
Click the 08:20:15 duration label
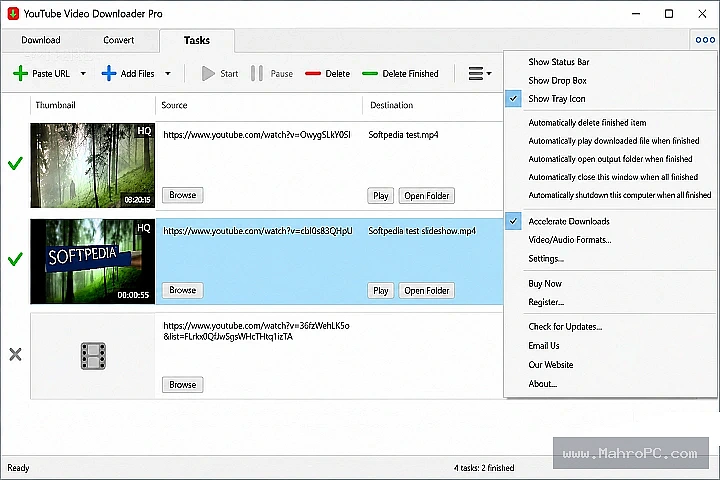(x=137, y=200)
